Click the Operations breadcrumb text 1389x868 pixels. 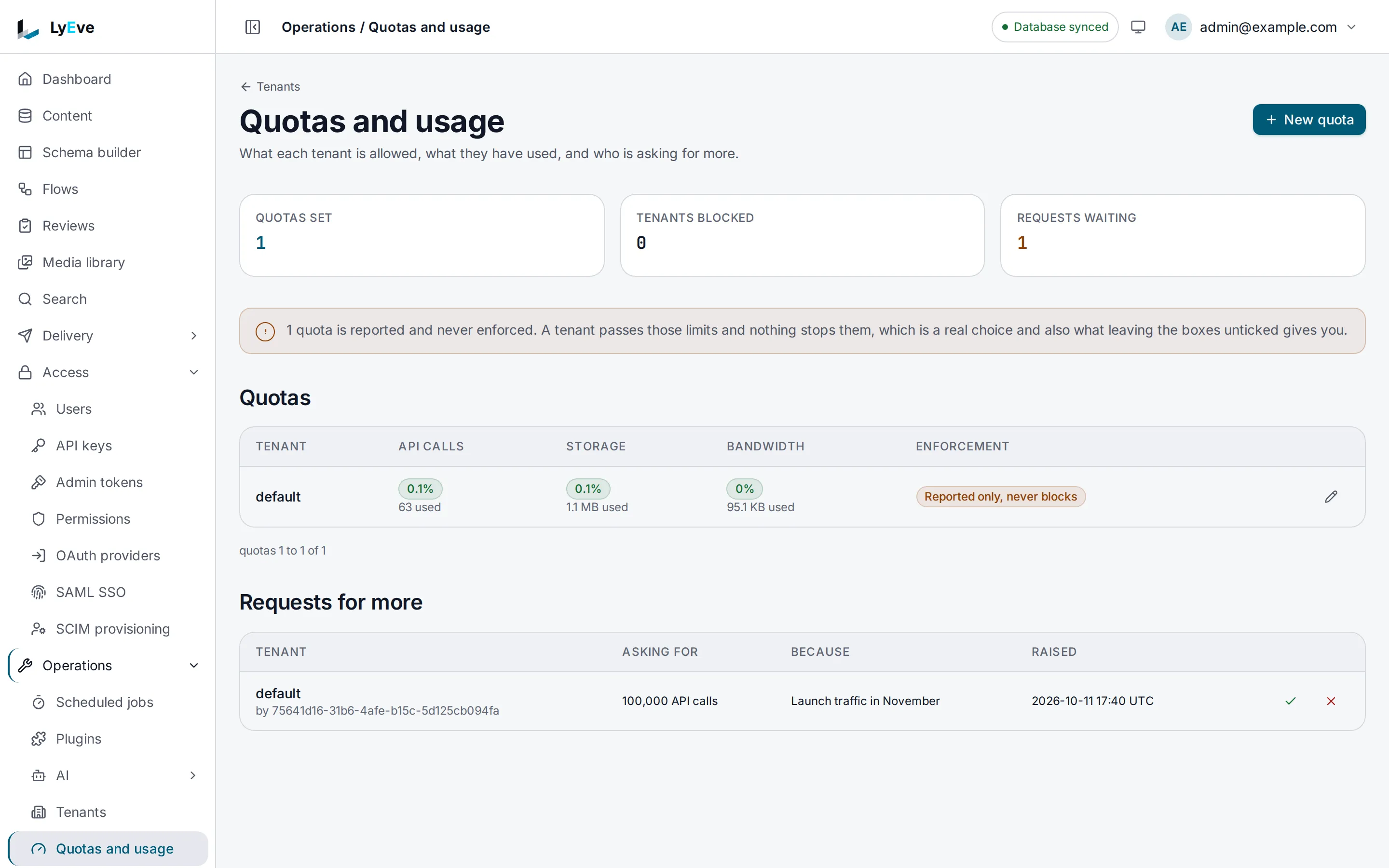[318, 27]
